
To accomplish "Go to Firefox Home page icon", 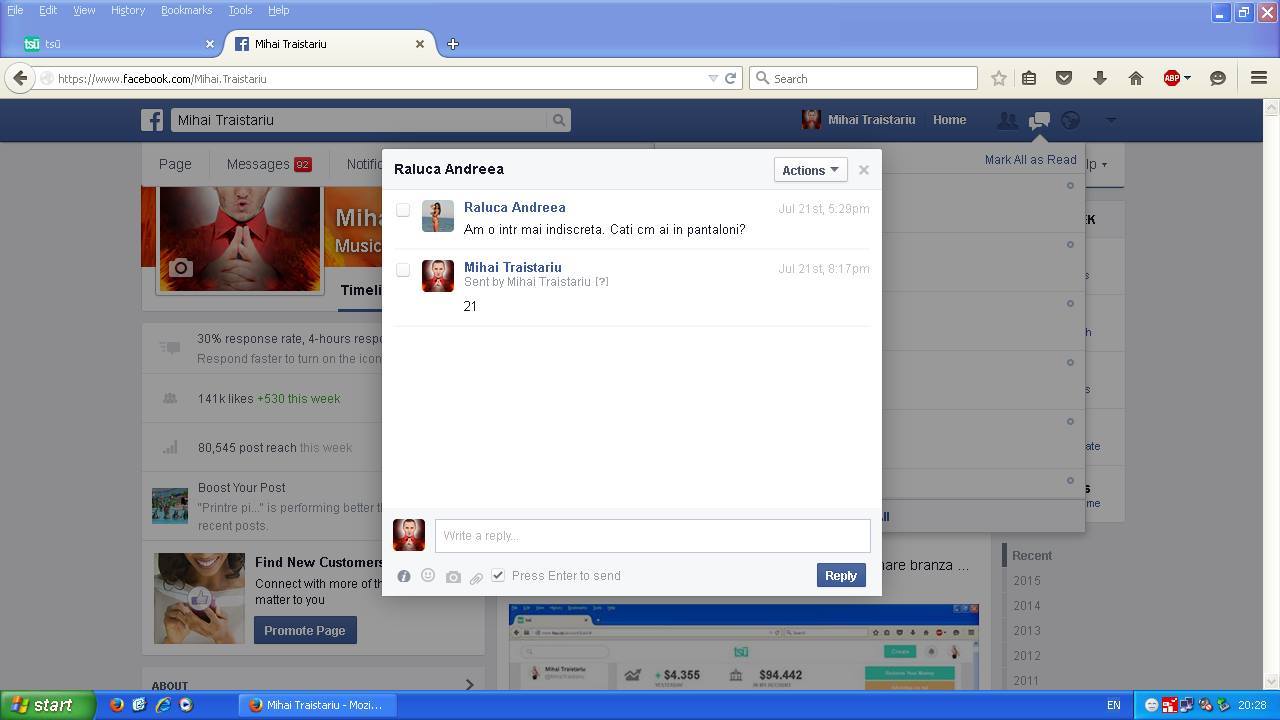I will tap(1135, 78).
